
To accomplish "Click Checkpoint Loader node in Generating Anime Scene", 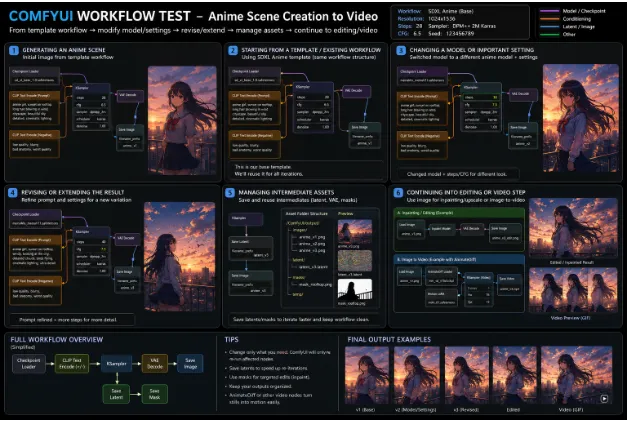I will tap(34, 76).
